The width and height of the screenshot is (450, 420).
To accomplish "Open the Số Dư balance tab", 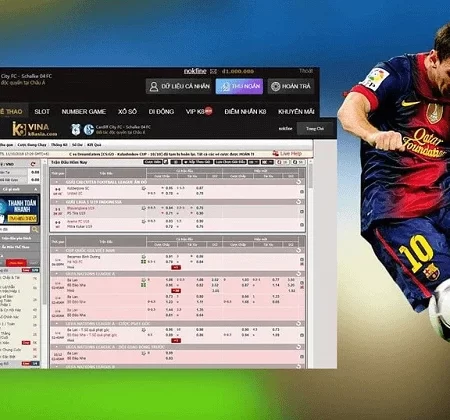I will coord(77,145).
